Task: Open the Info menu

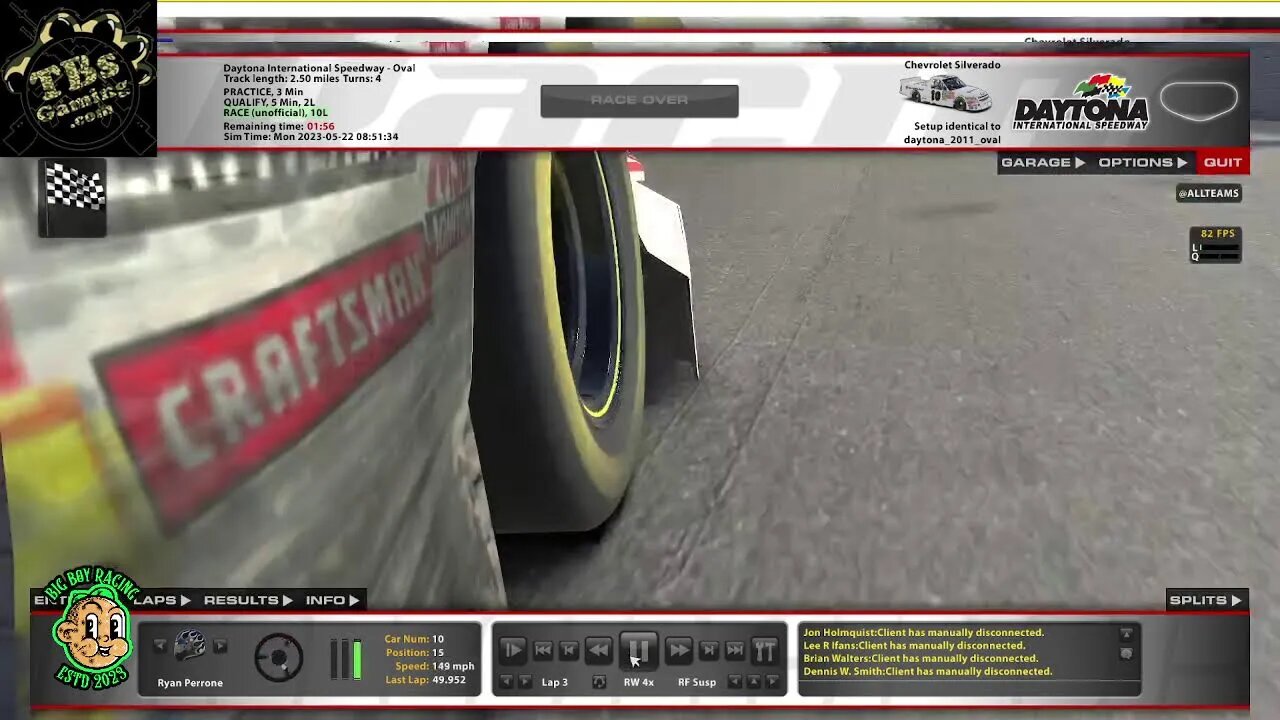Action: 332,600
